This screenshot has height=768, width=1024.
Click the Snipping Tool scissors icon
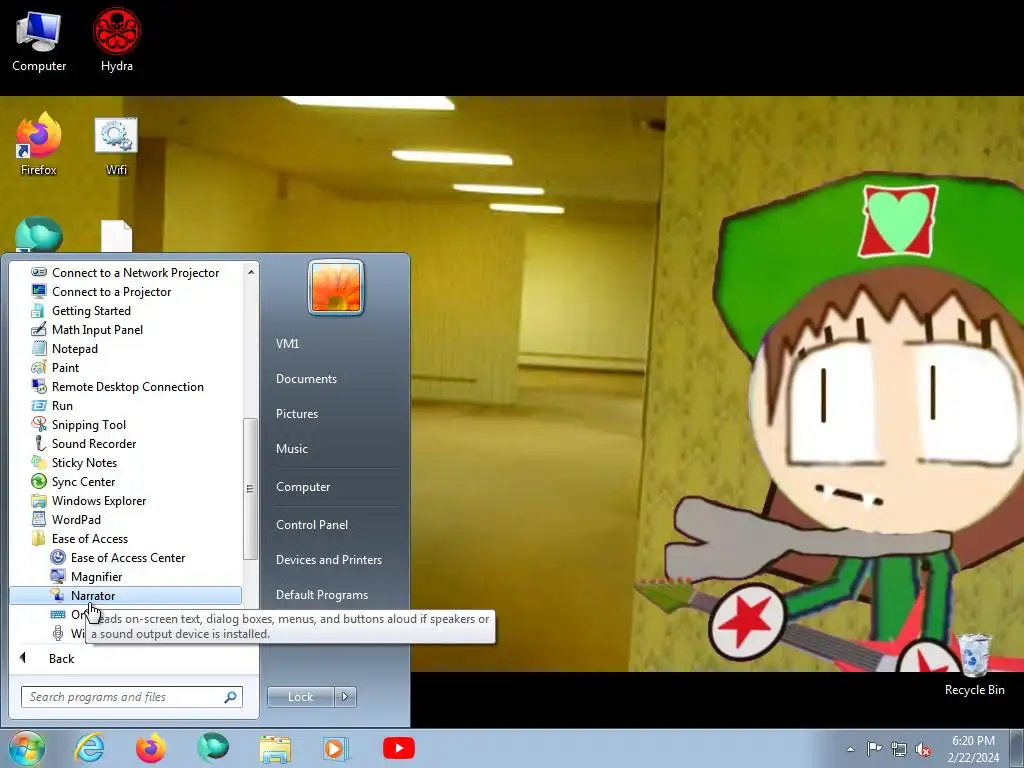pos(39,424)
